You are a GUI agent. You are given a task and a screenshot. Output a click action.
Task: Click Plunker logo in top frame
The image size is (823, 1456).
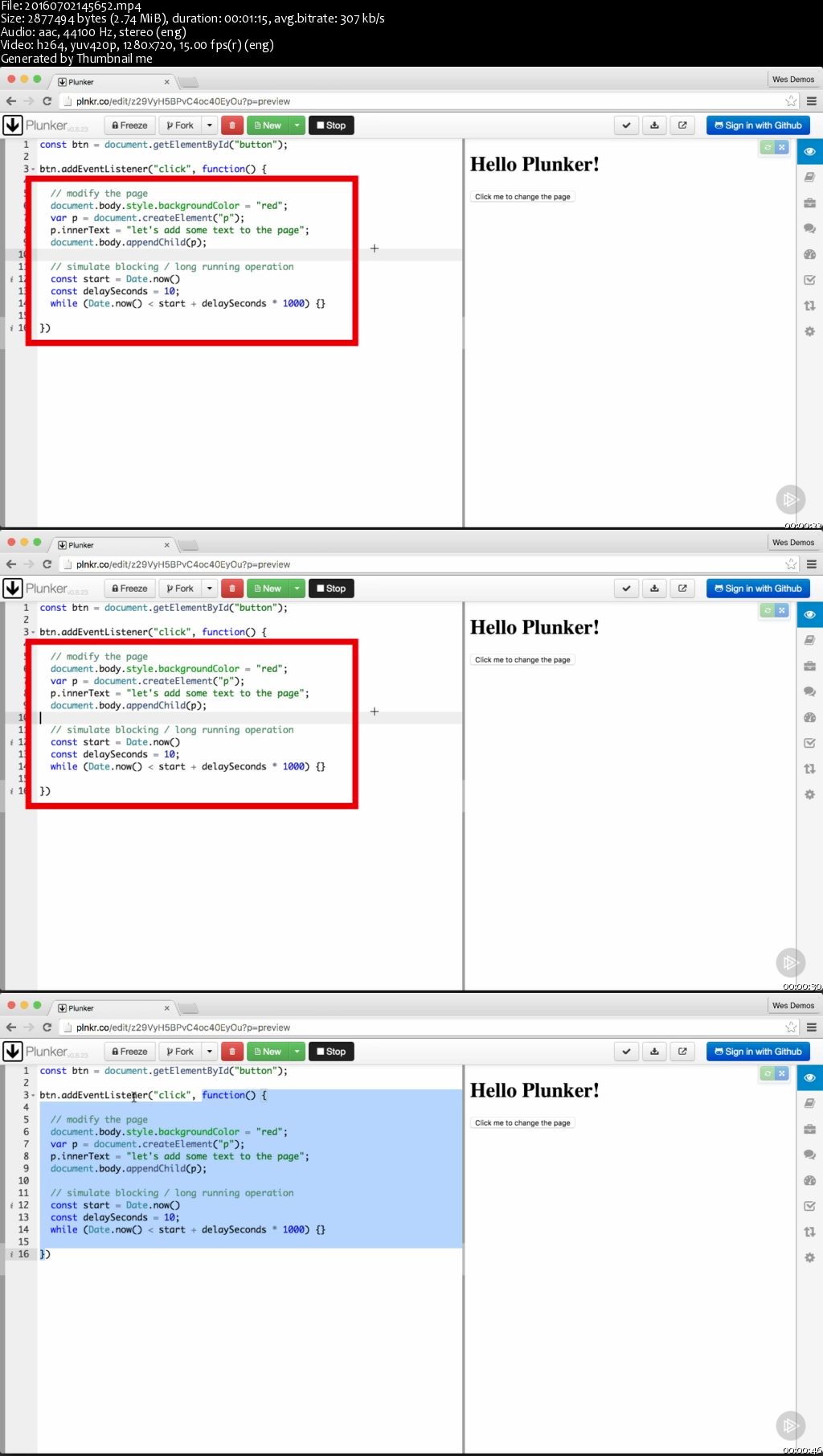[46, 125]
